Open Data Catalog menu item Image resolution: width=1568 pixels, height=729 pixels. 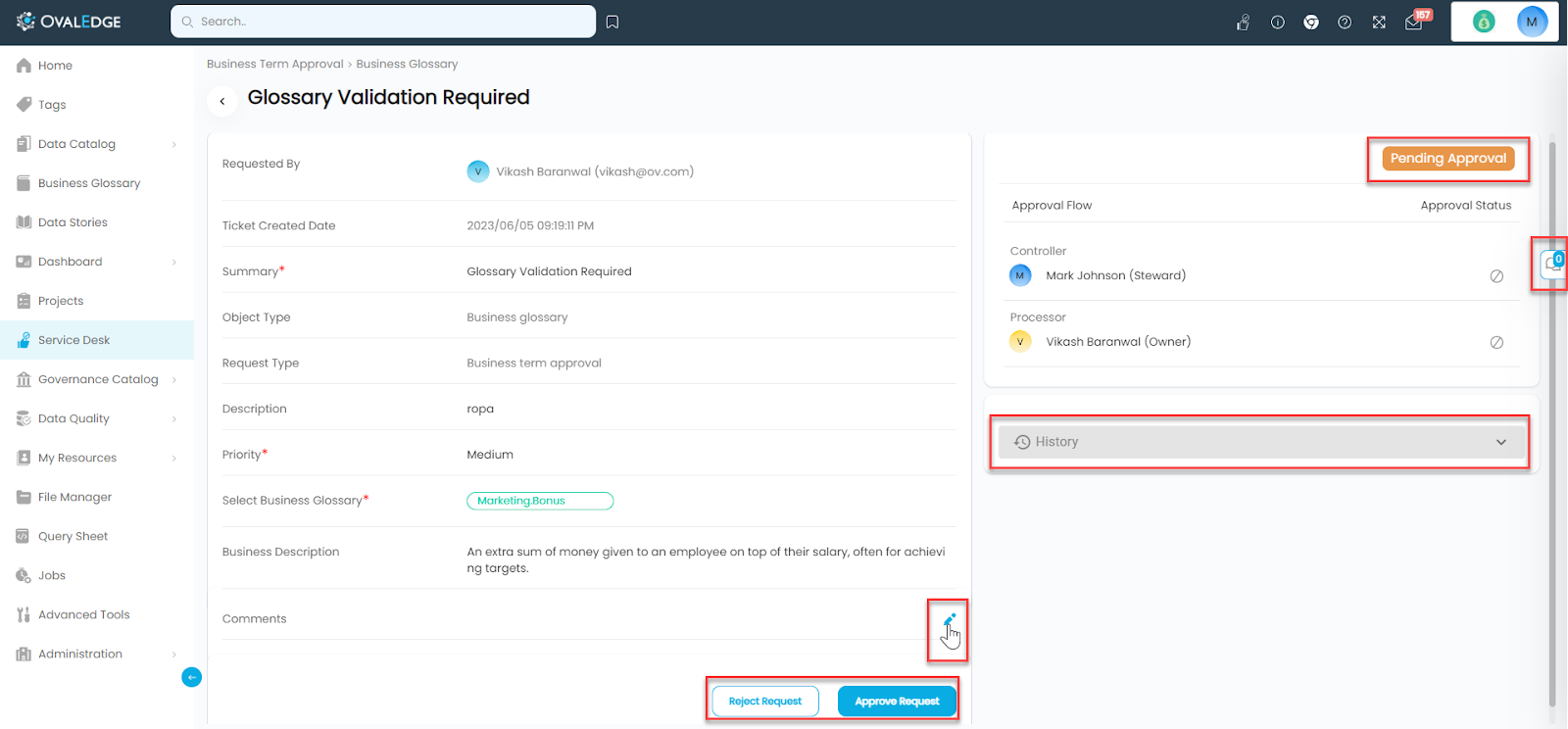(97, 144)
